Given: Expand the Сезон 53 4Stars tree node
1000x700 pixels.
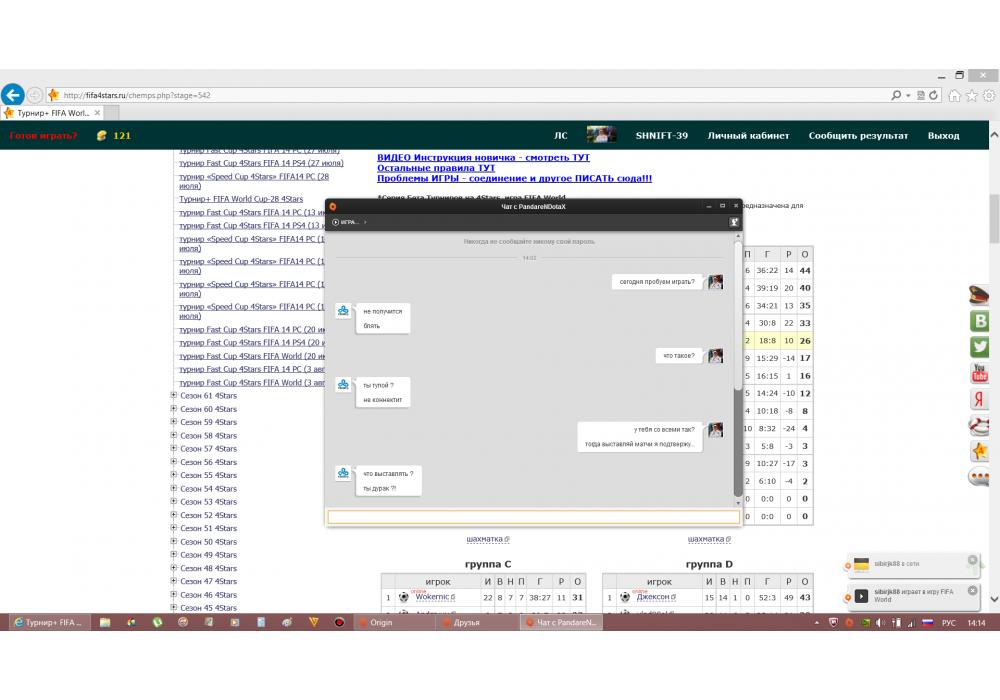Looking at the screenshot, I should [173, 502].
